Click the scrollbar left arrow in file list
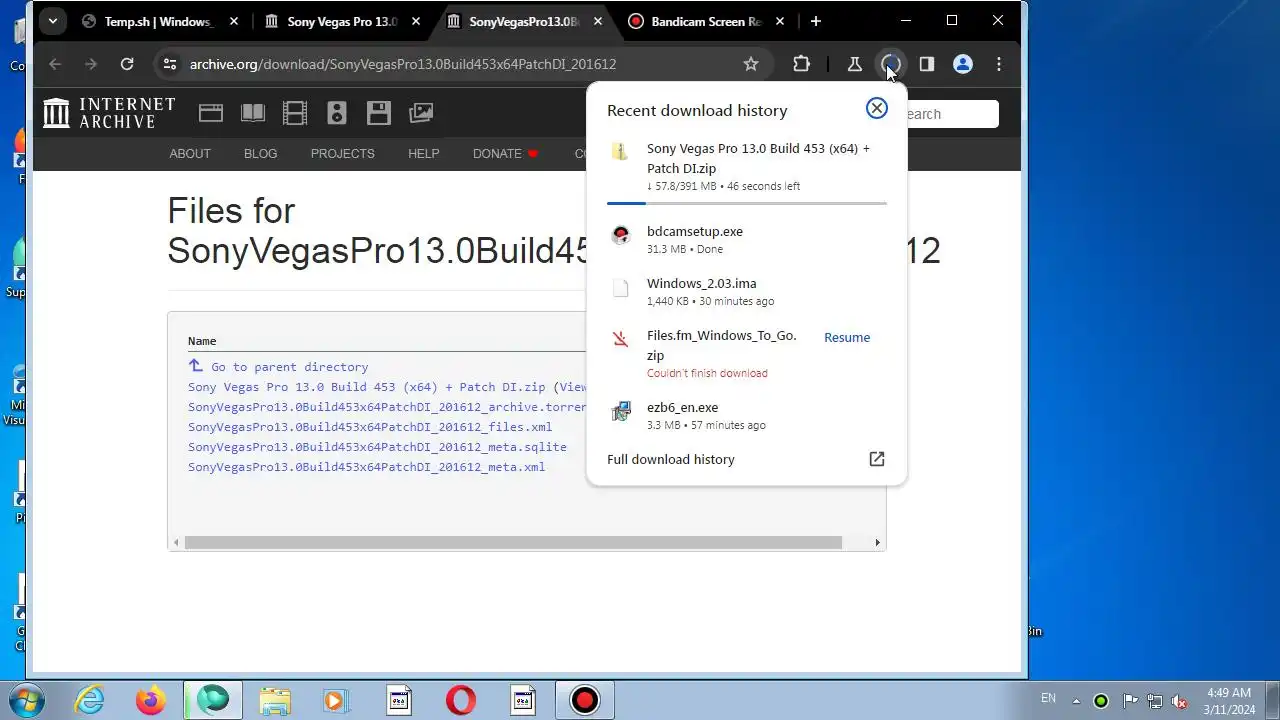This screenshot has width=1280, height=720. tap(176, 542)
